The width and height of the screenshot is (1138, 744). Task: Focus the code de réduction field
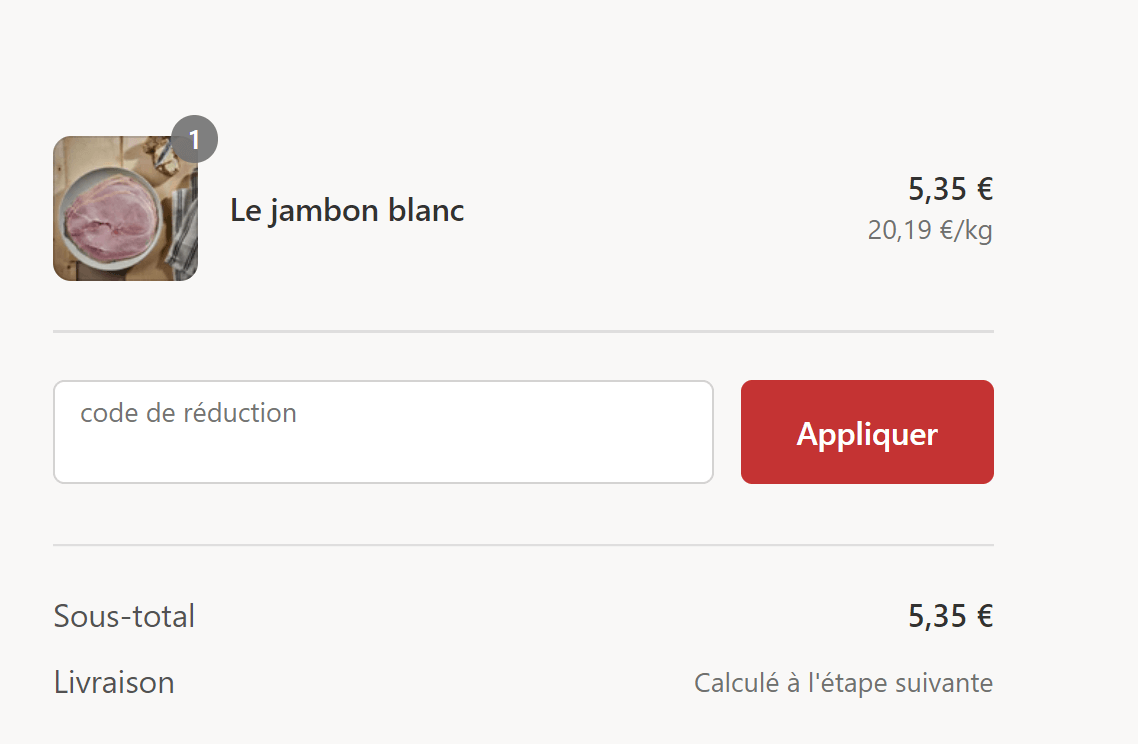click(383, 432)
